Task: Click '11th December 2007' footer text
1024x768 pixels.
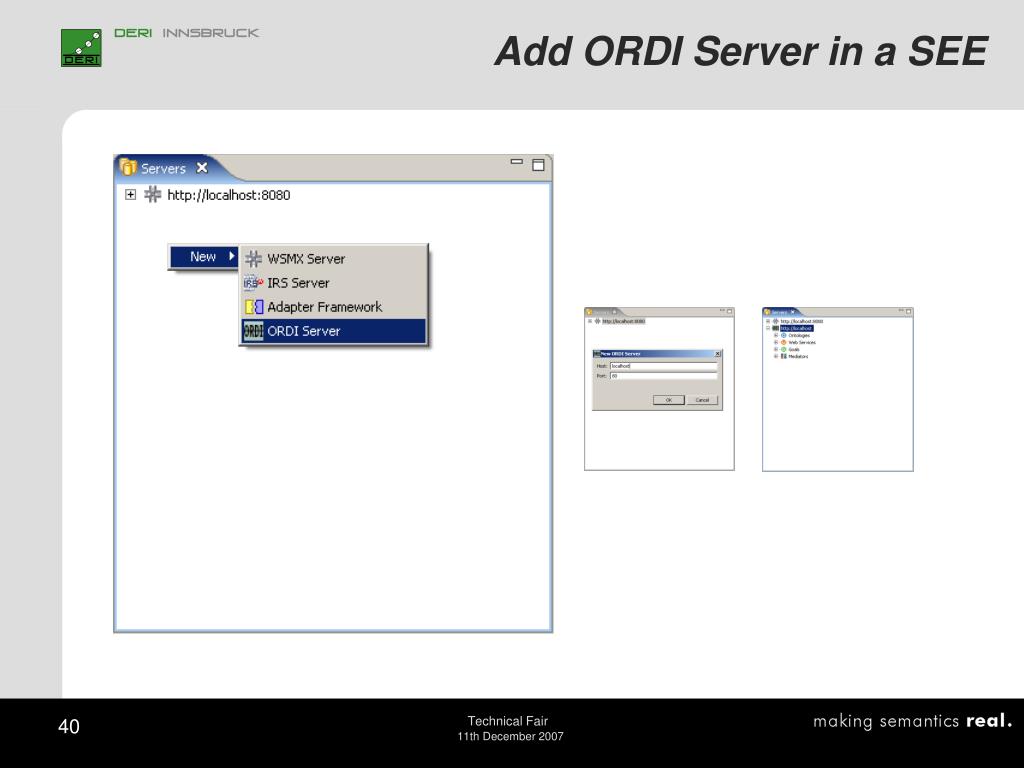Action: [510, 736]
